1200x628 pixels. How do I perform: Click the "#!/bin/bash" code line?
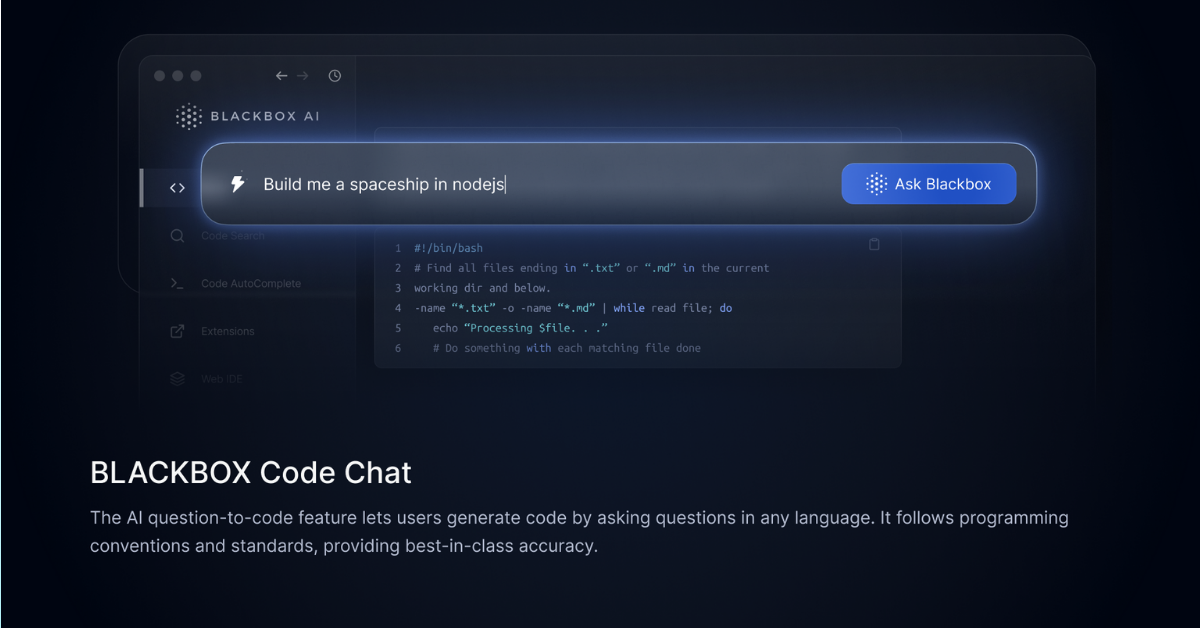tap(448, 248)
